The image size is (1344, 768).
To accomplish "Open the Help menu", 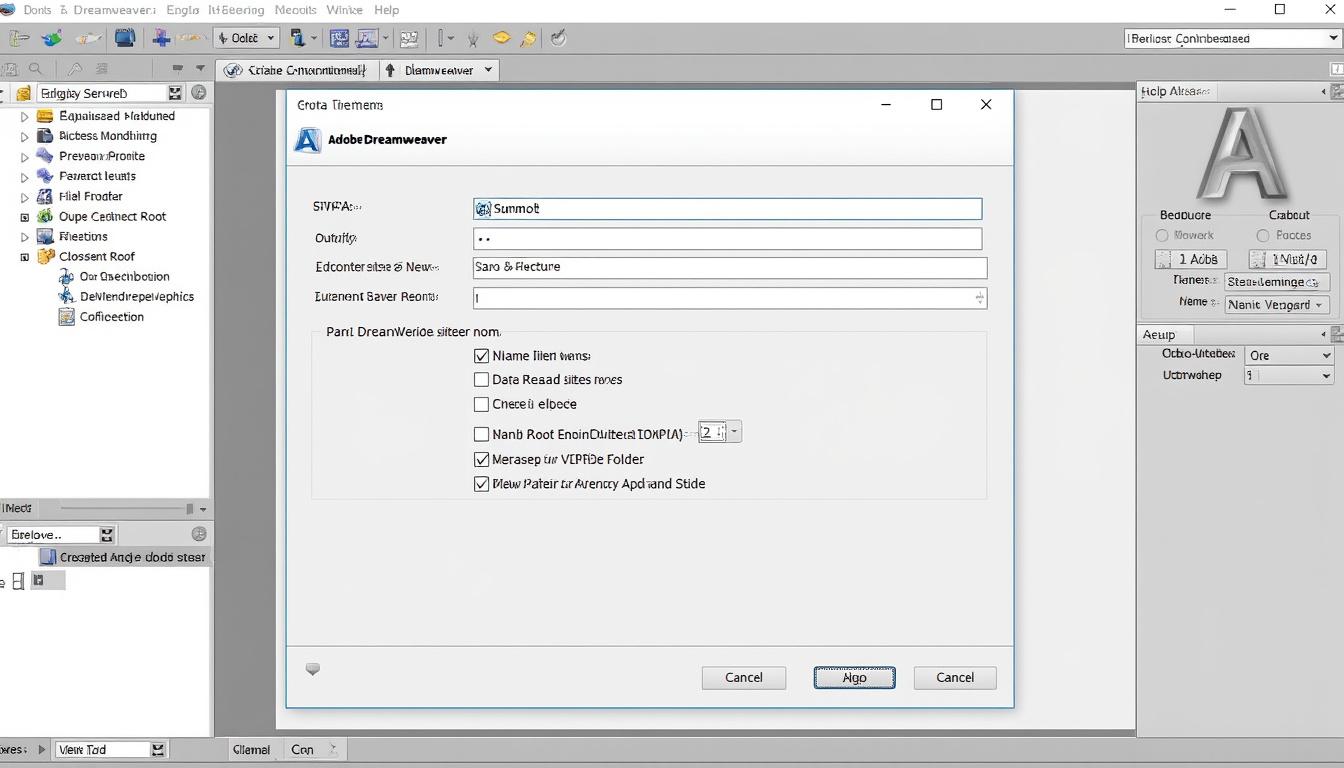I will tap(386, 10).
